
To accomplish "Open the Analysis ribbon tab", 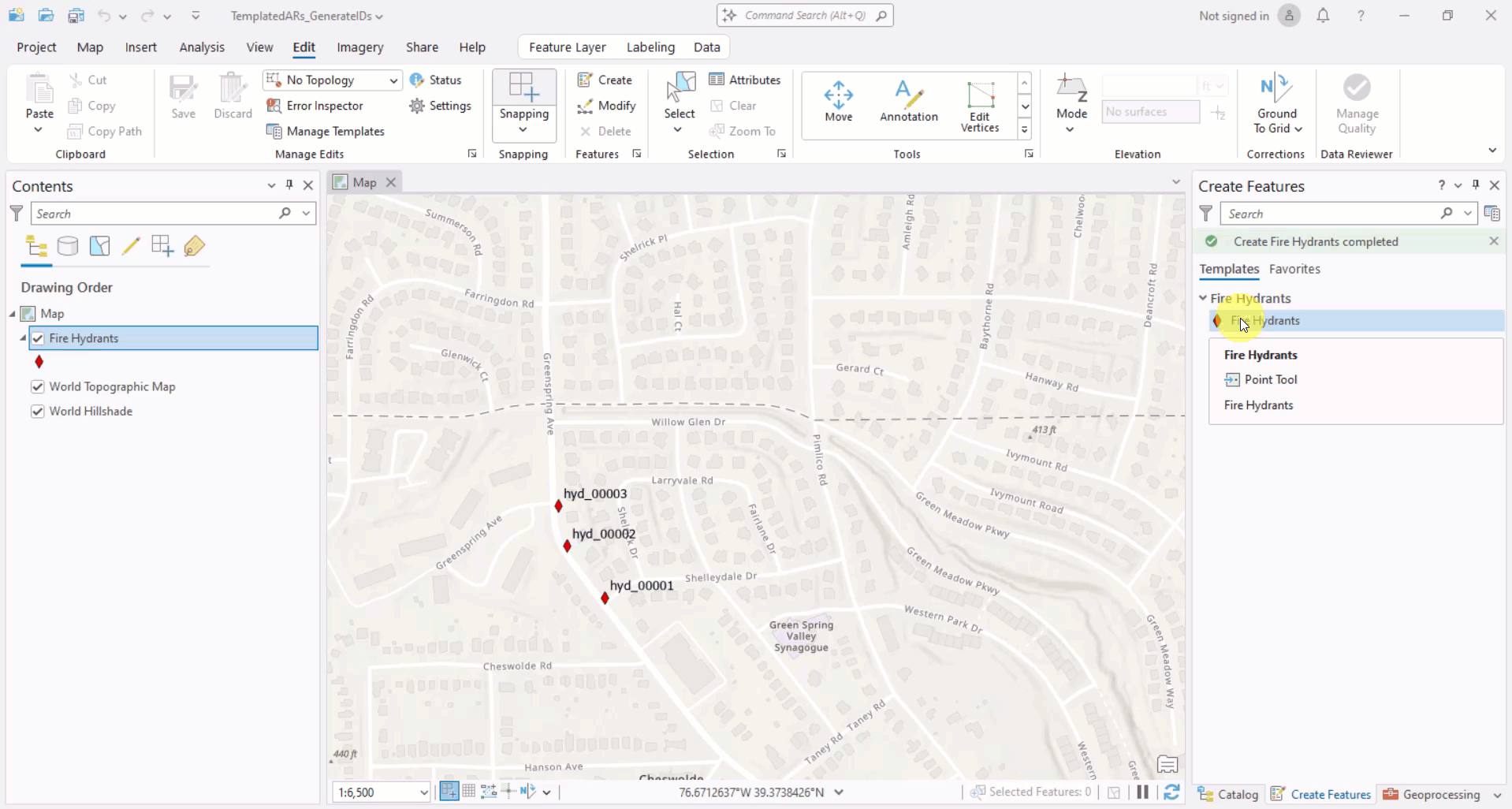I will tap(202, 47).
